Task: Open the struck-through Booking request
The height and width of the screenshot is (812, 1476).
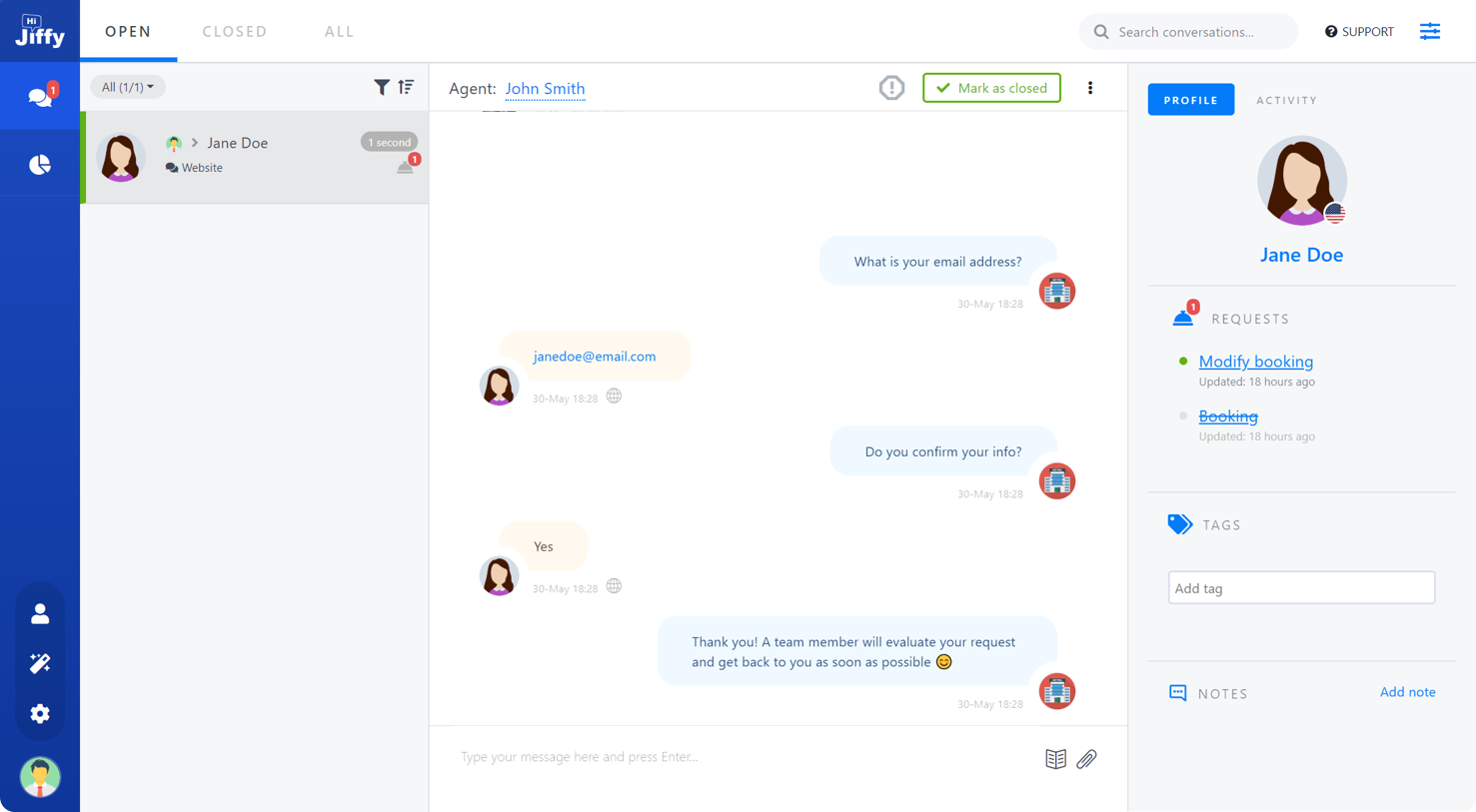Action: tap(1228, 416)
